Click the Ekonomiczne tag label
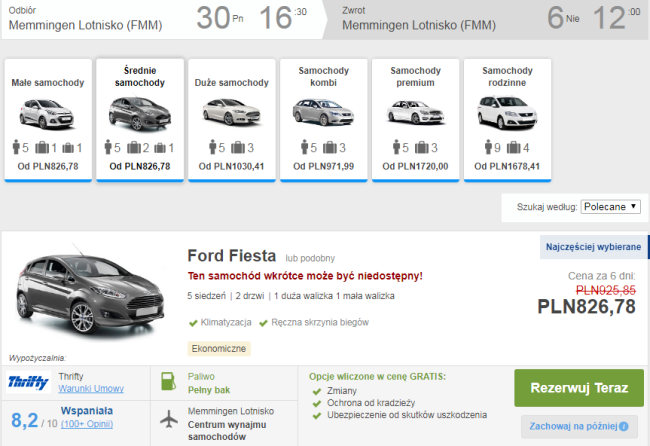Screen dimensions: 650x446 (219, 349)
